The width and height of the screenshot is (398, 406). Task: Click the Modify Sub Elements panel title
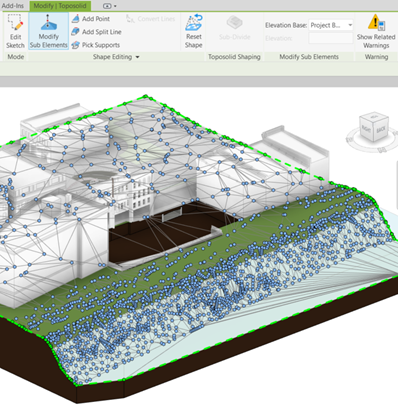pyautogui.click(x=309, y=57)
